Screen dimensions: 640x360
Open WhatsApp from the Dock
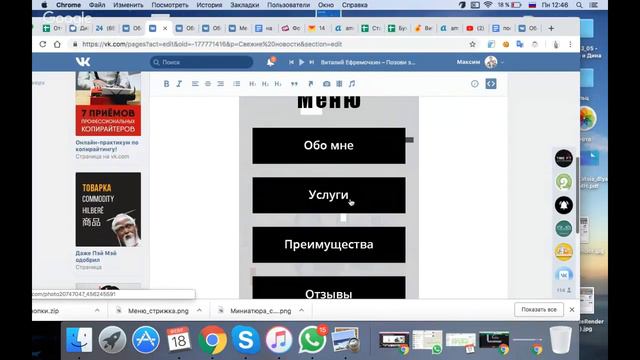[x=312, y=340]
